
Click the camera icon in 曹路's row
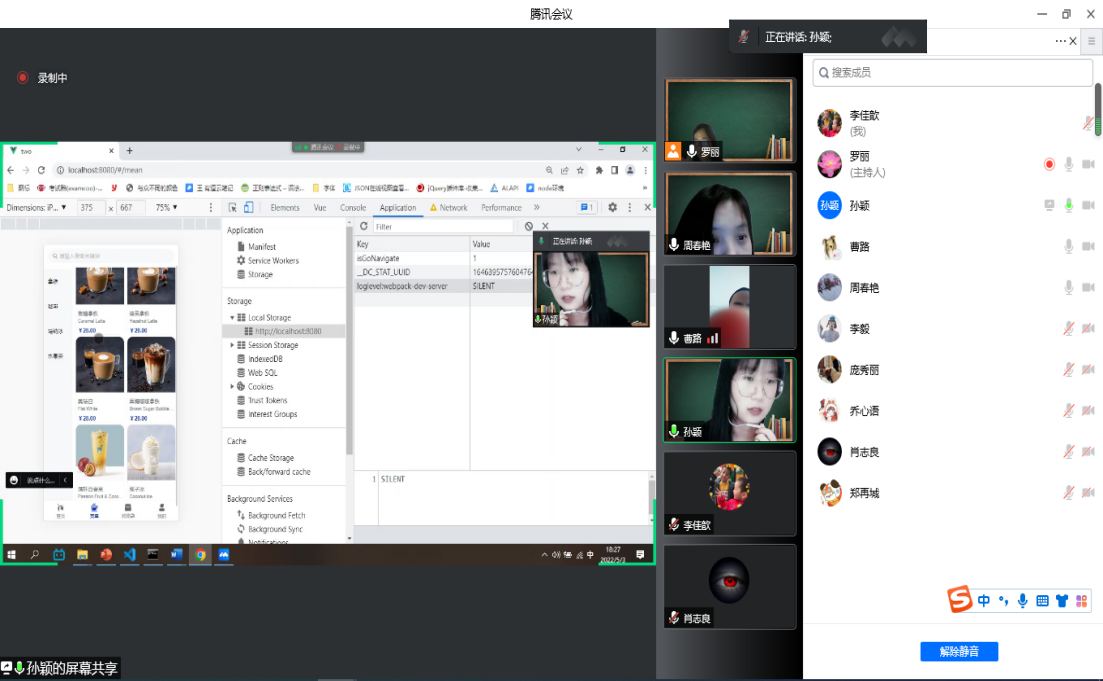coord(1088,246)
